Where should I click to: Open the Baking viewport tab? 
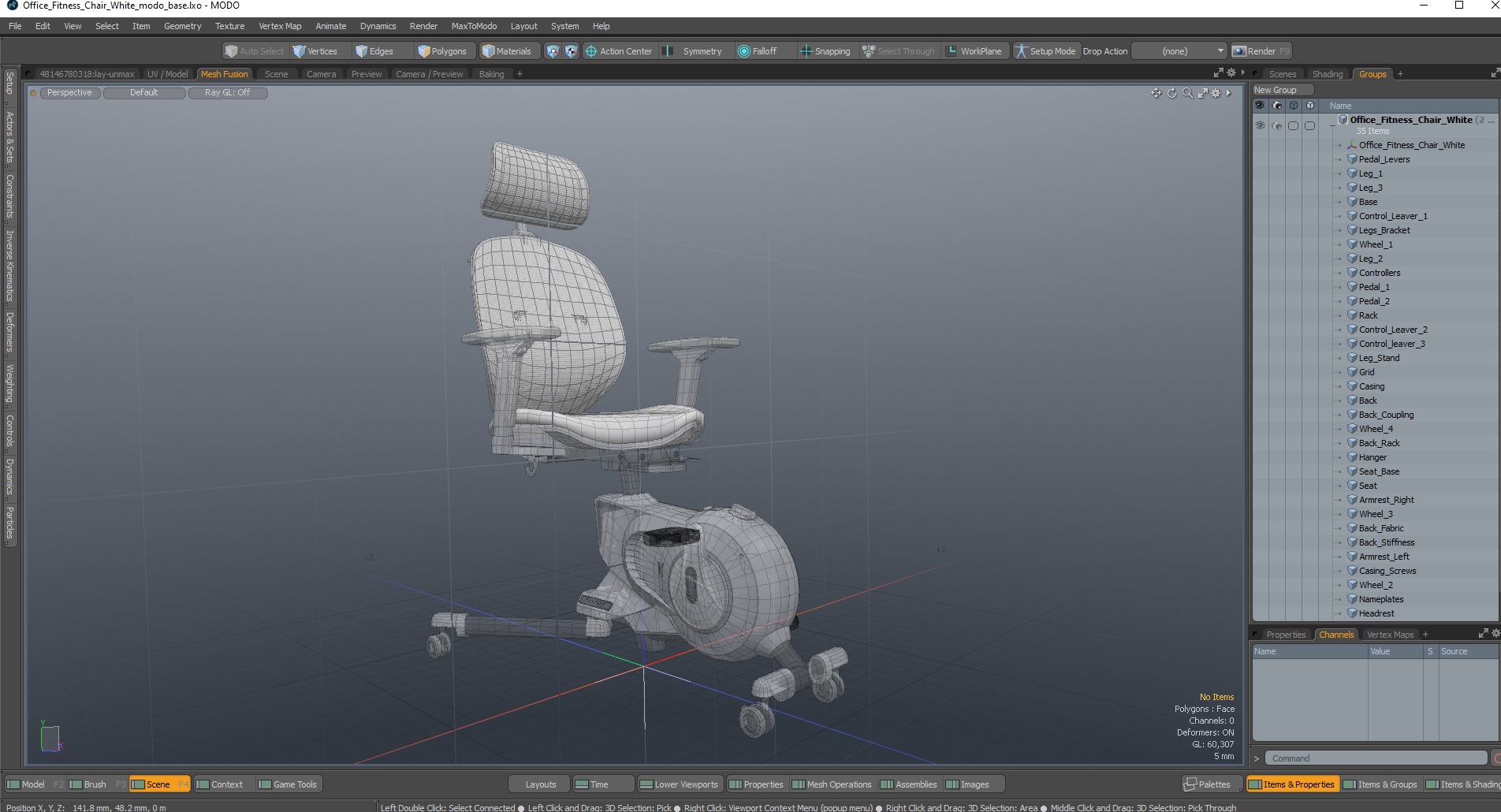pyautogui.click(x=491, y=74)
